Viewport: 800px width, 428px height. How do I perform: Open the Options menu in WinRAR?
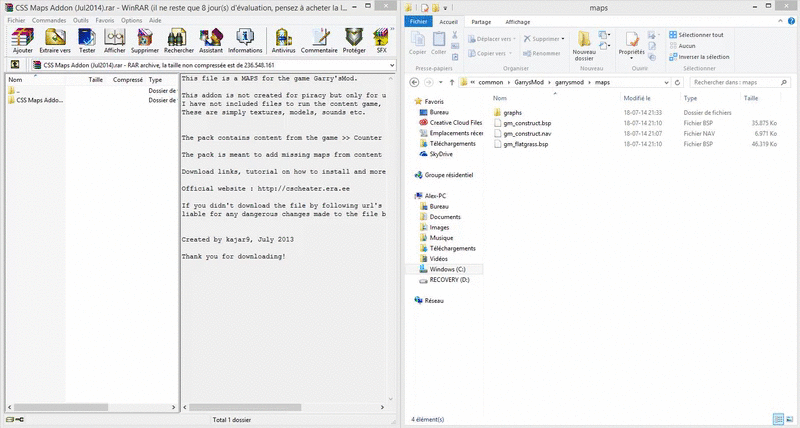[131, 20]
